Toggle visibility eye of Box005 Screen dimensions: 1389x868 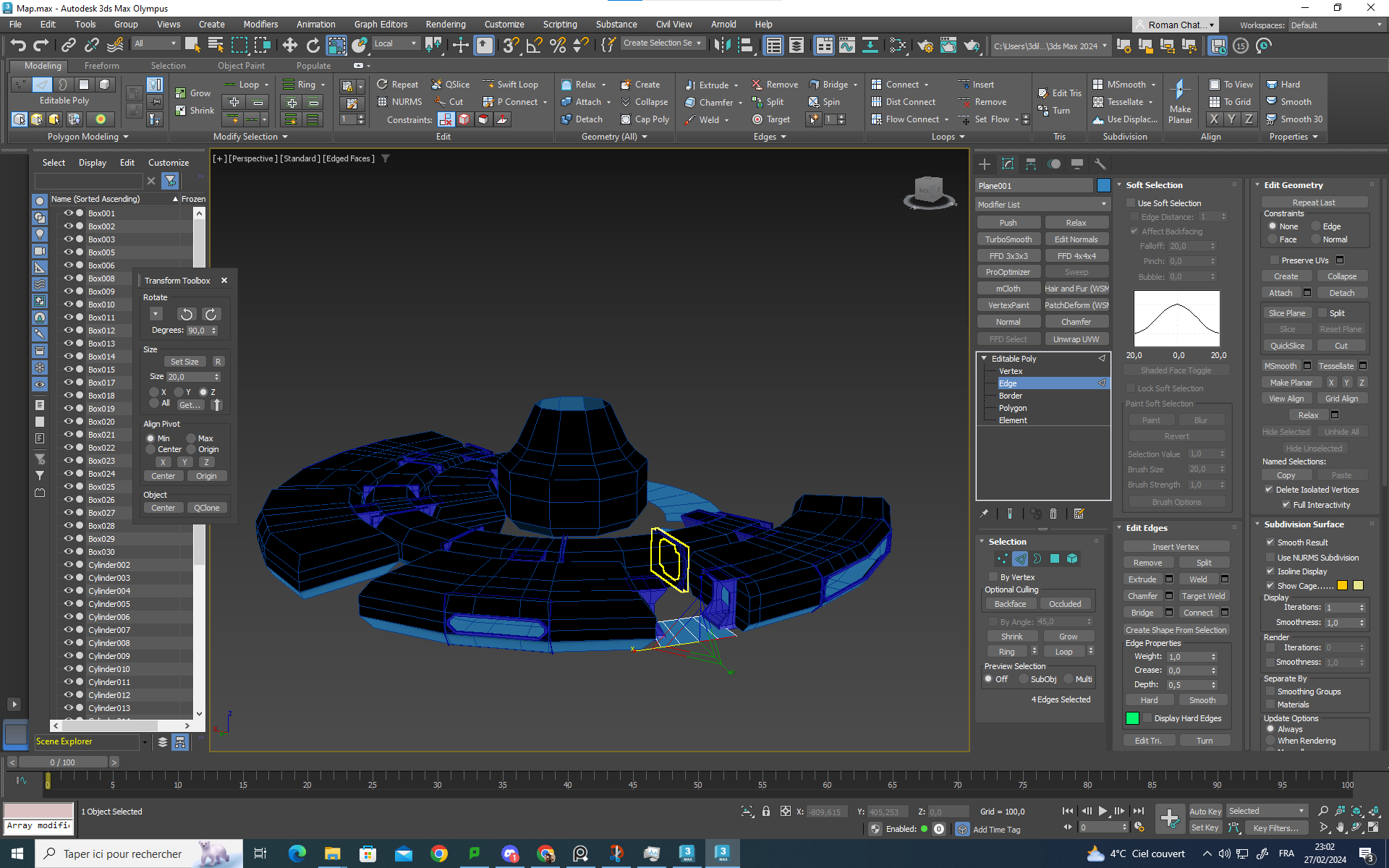pos(69,252)
